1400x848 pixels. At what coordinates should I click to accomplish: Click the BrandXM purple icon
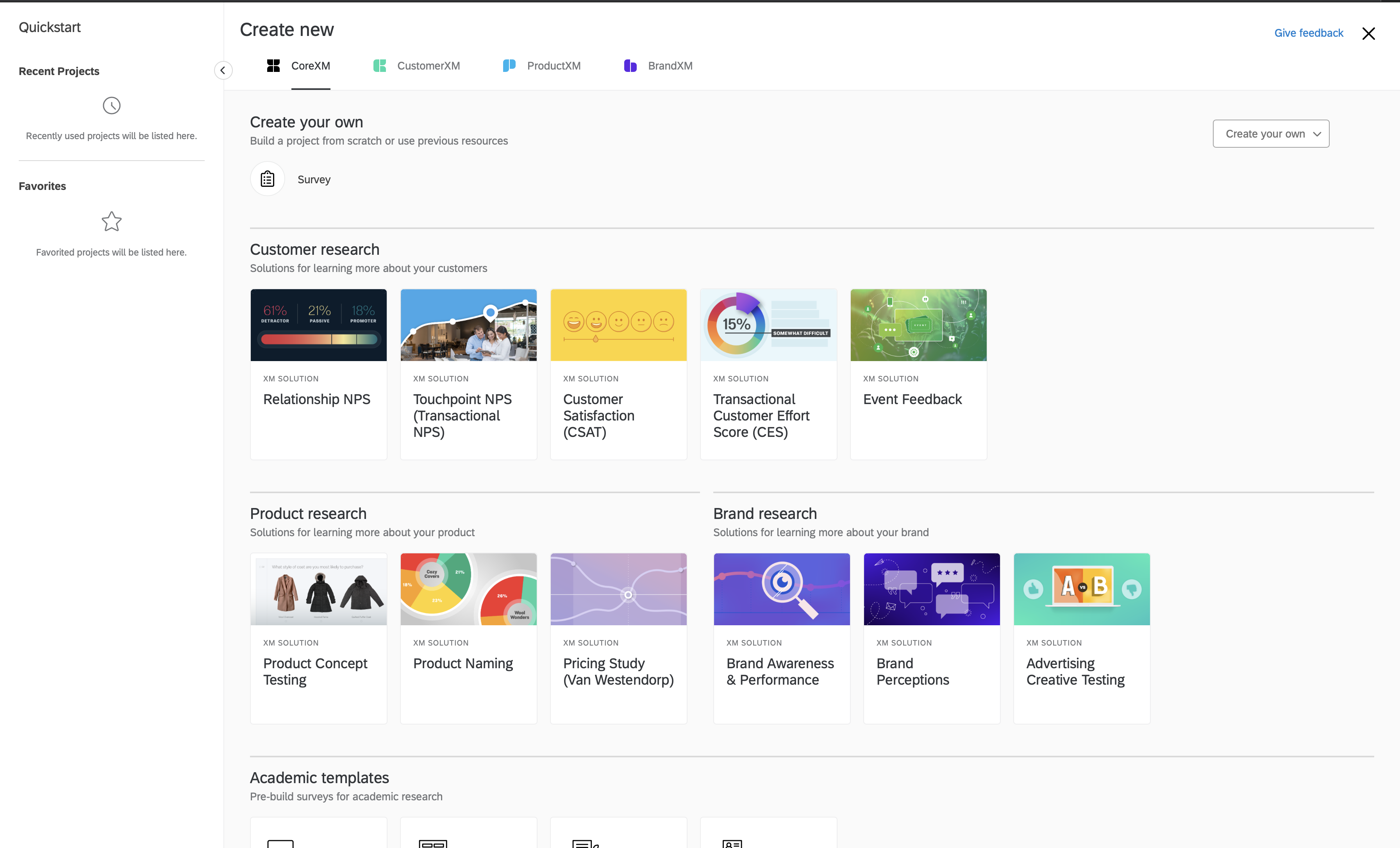[630, 66]
